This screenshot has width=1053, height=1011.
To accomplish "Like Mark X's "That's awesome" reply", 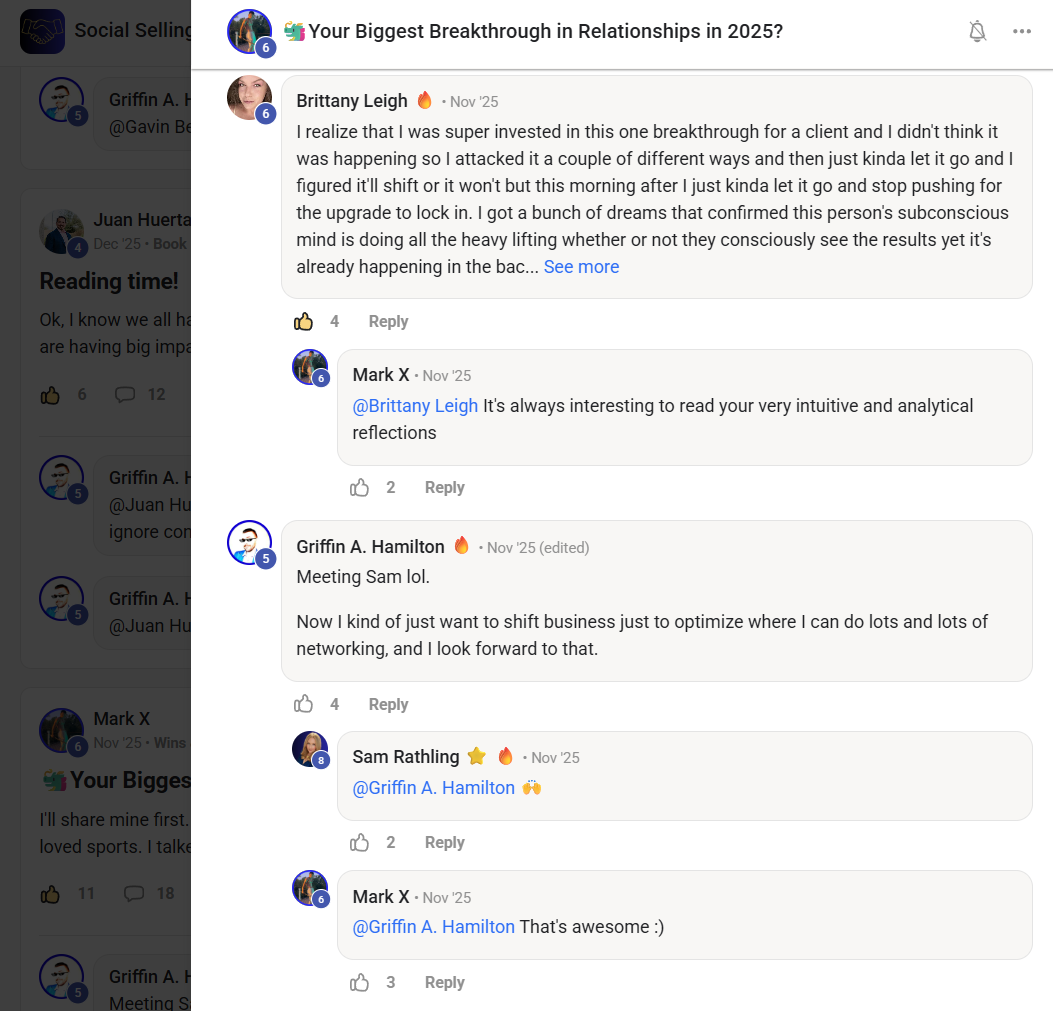I will [x=360, y=983].
